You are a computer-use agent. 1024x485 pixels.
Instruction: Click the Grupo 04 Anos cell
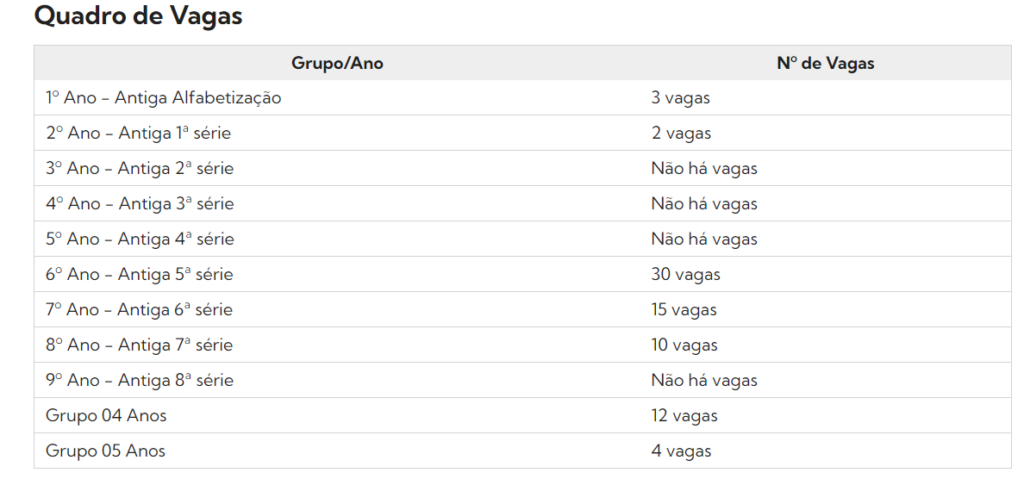click(337, 415)
